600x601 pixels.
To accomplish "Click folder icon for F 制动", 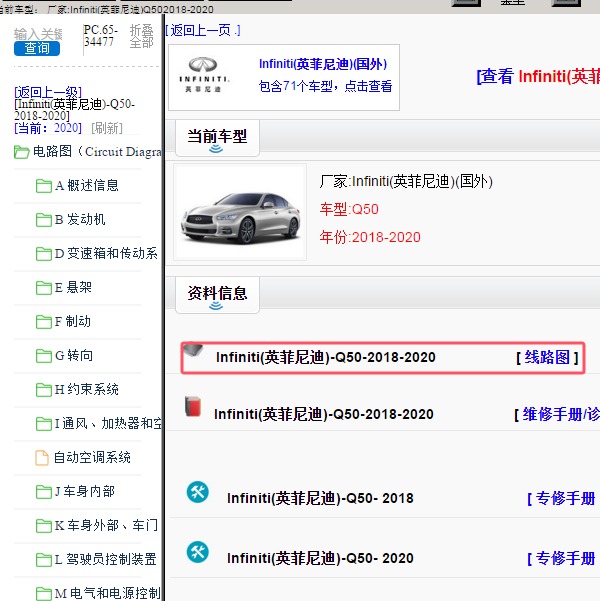I will (x=44, y=322).
